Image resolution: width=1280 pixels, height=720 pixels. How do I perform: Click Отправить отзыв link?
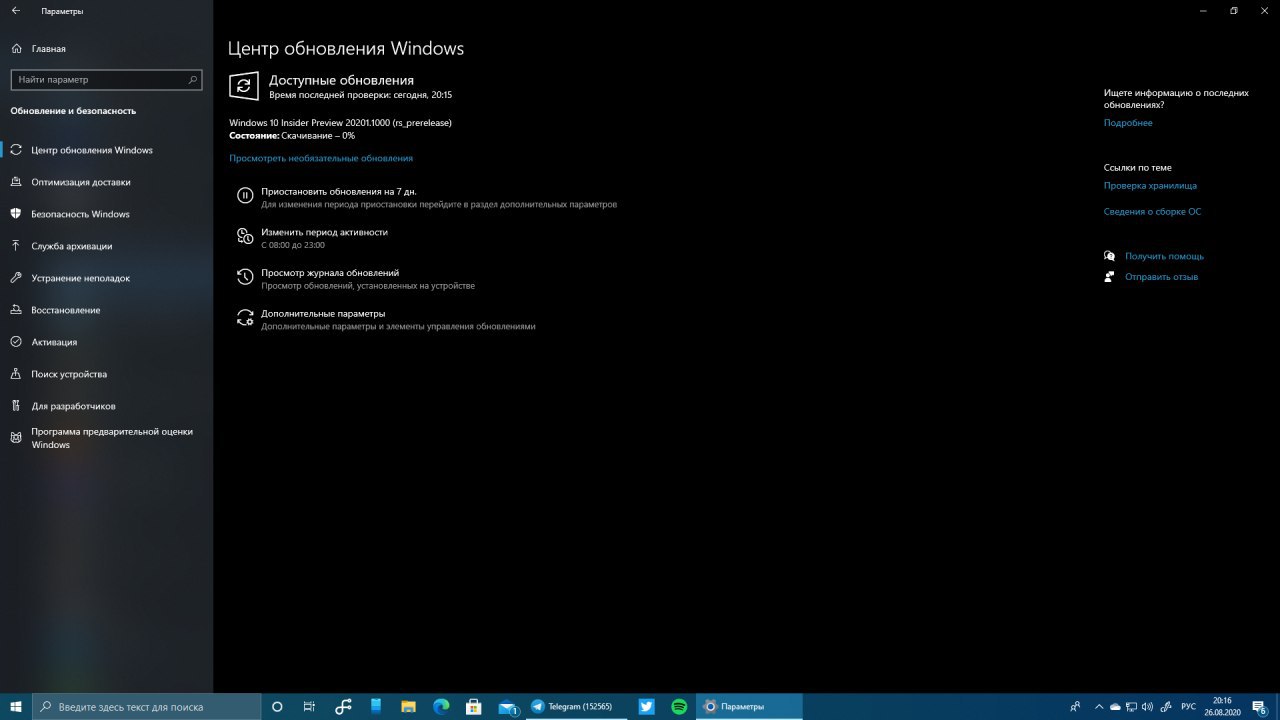1161,277
